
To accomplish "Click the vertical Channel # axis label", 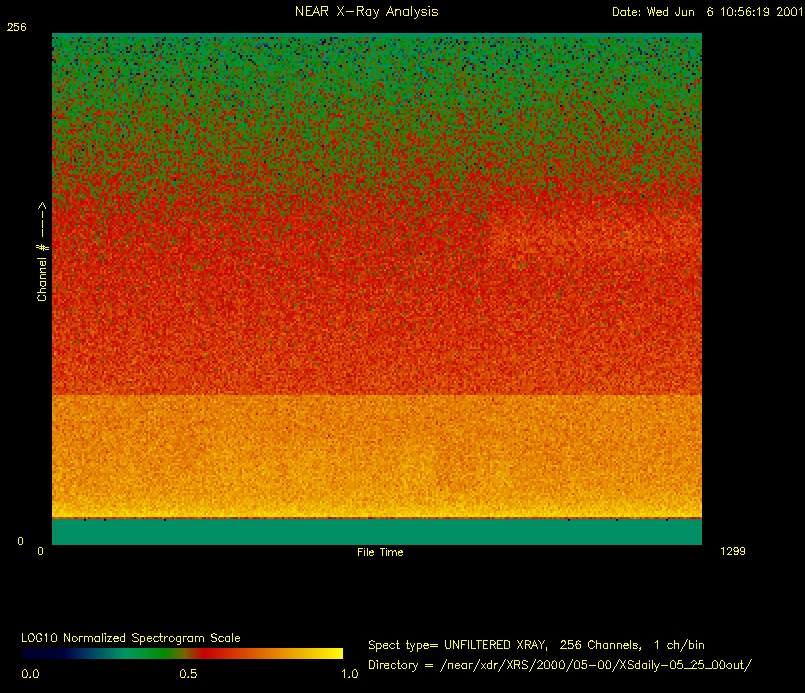I will coord(42,252).
